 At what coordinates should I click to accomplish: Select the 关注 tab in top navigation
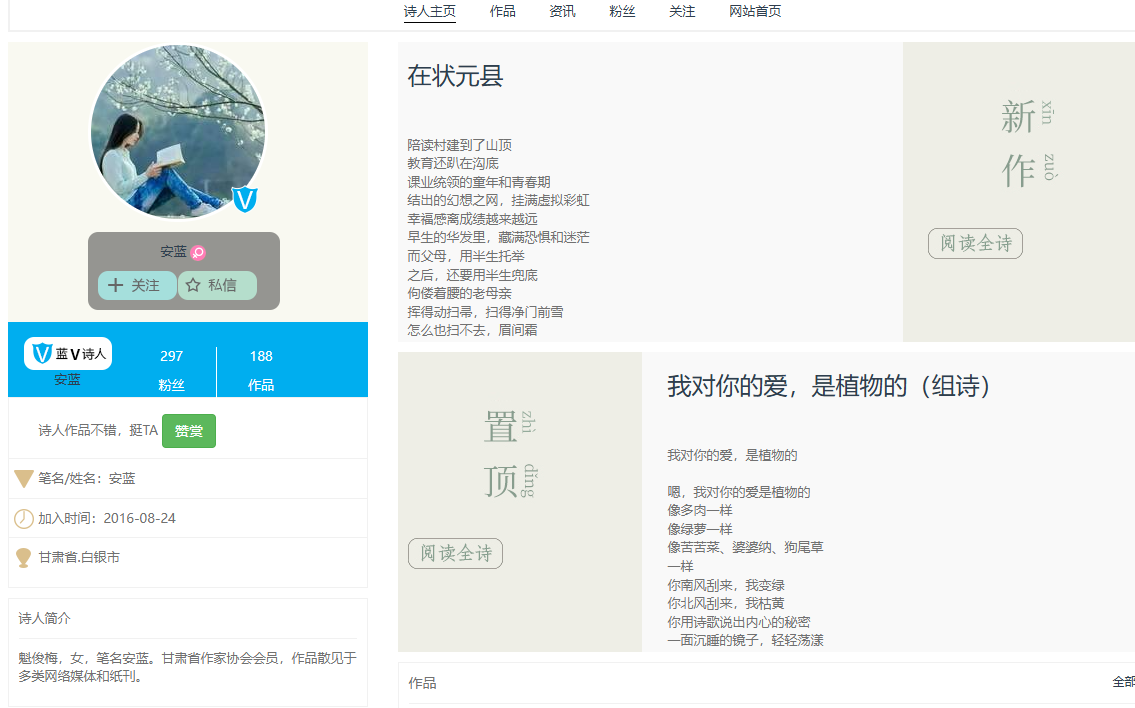click(682, 12)
